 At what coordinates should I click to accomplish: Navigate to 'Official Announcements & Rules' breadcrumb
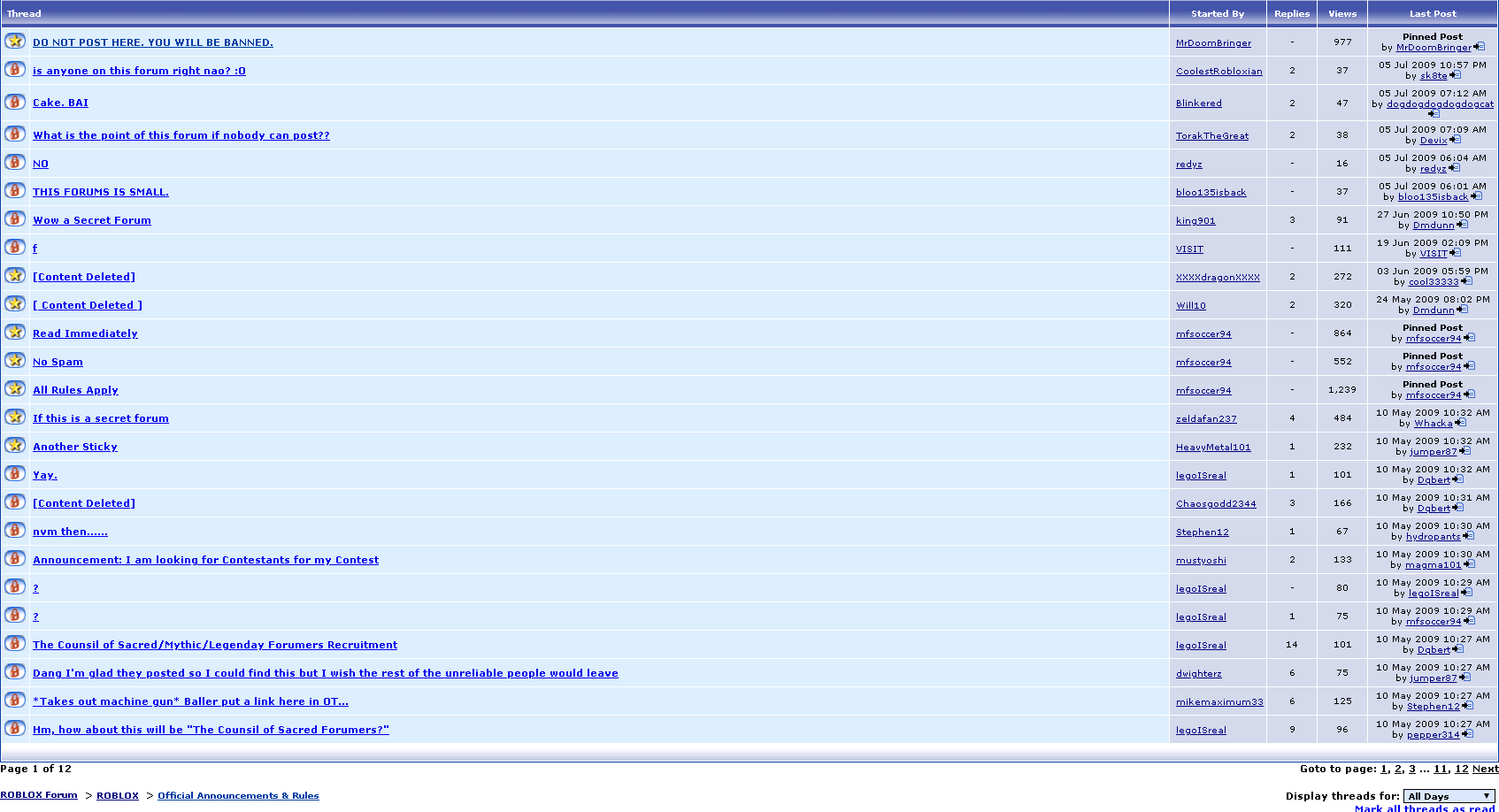click(x=238, y=795)
